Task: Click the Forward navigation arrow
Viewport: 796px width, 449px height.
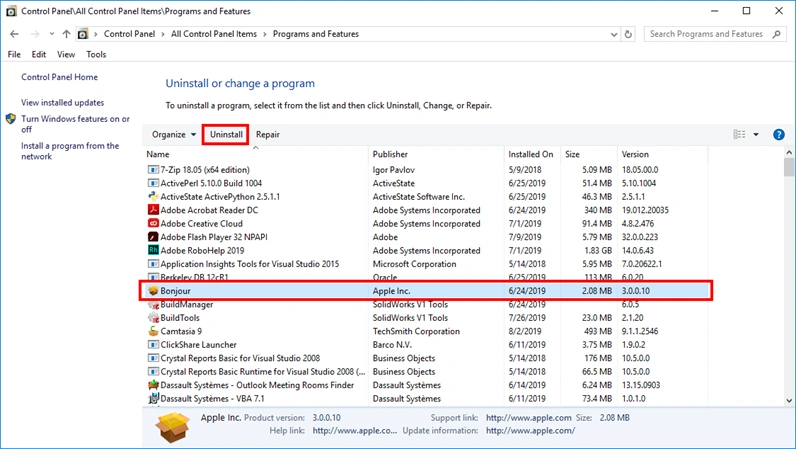Action: coord(35,34)
